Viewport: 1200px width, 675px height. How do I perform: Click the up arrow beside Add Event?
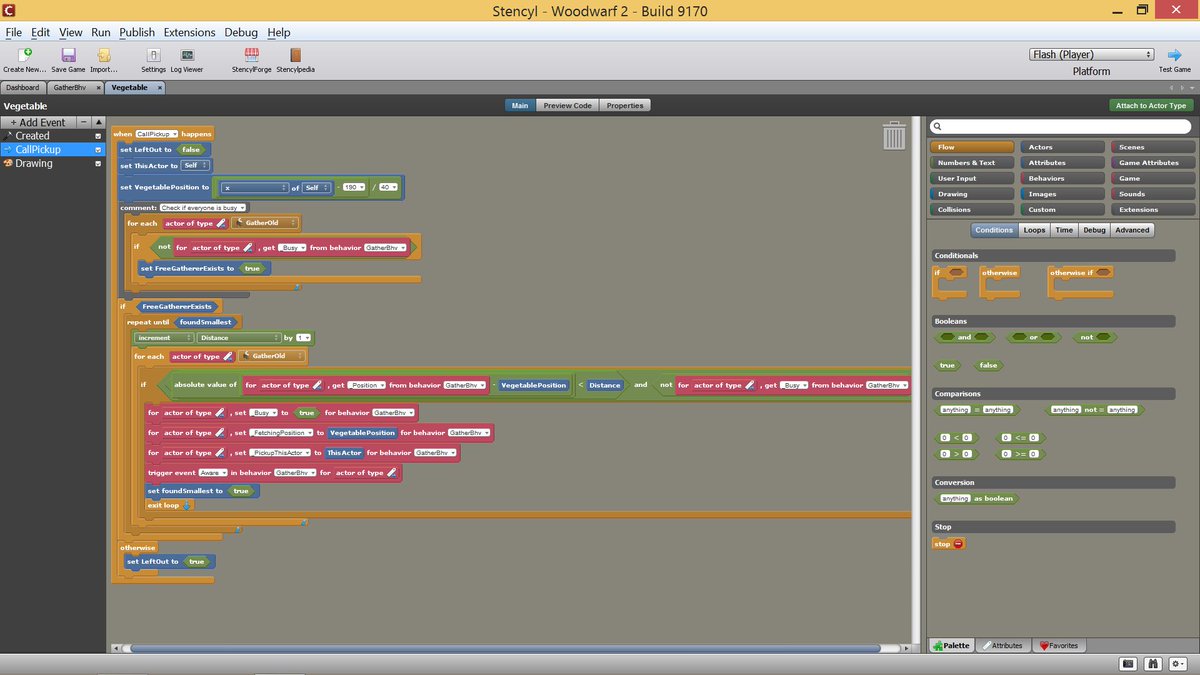point(97,122)
